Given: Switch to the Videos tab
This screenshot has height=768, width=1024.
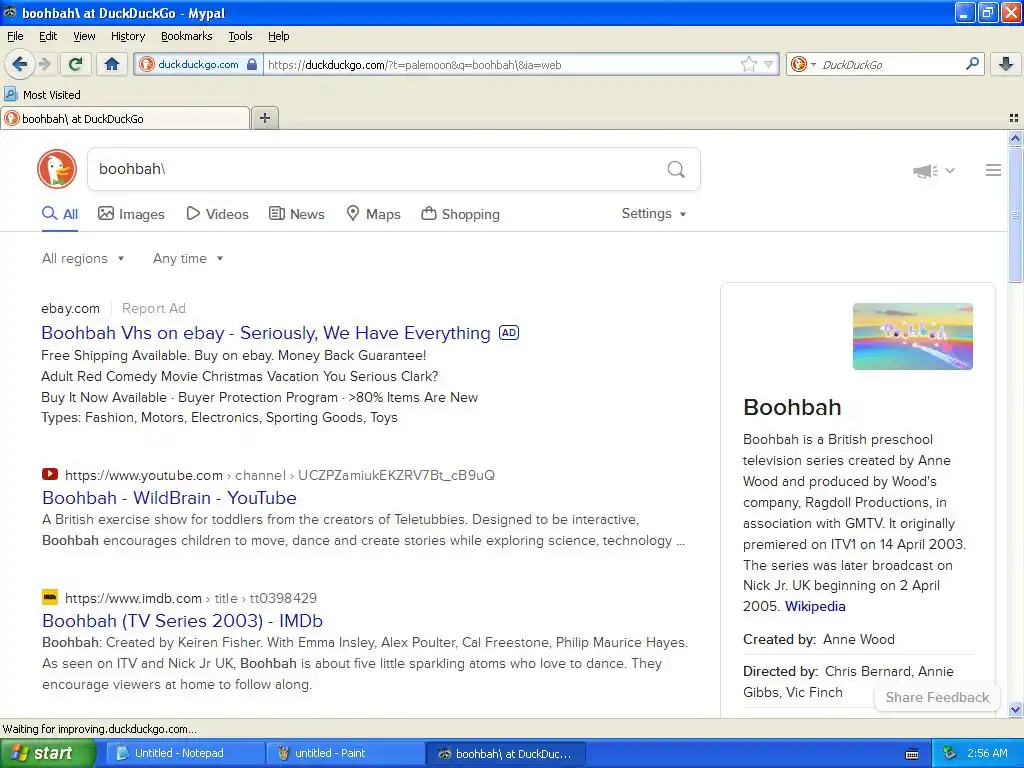Looking at the screenshot, I should [x=217, y=214].
